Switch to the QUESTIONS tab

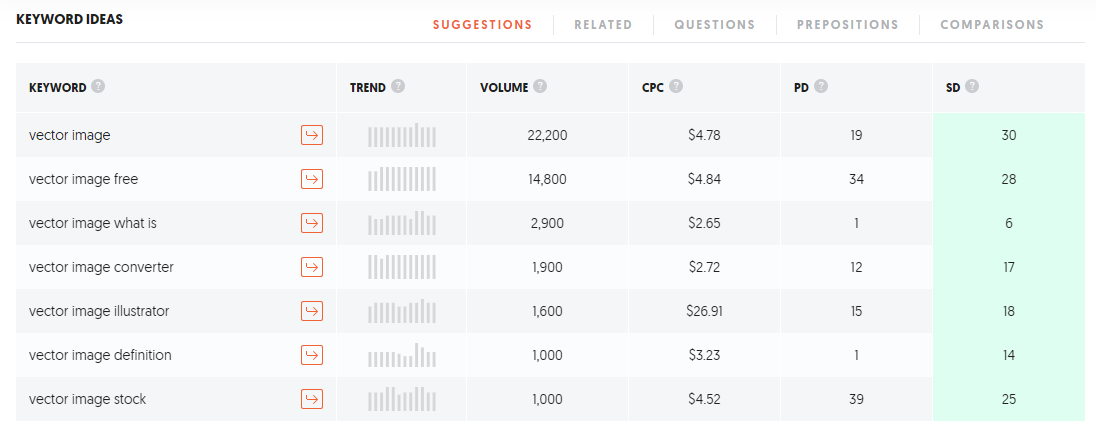pos(714,24)
